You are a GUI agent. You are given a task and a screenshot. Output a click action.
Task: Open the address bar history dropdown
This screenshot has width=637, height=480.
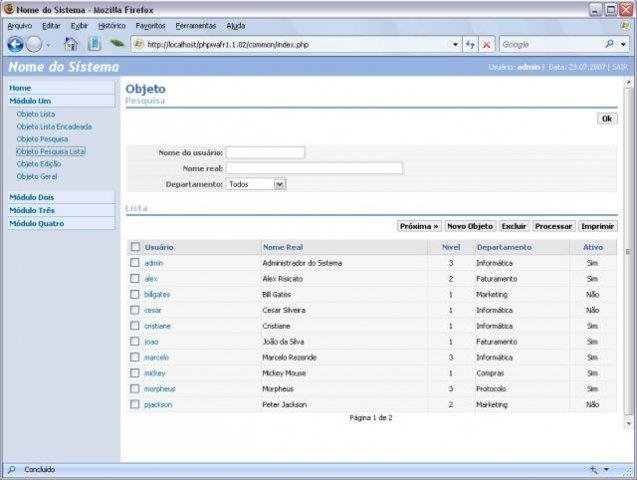(455, 45)
